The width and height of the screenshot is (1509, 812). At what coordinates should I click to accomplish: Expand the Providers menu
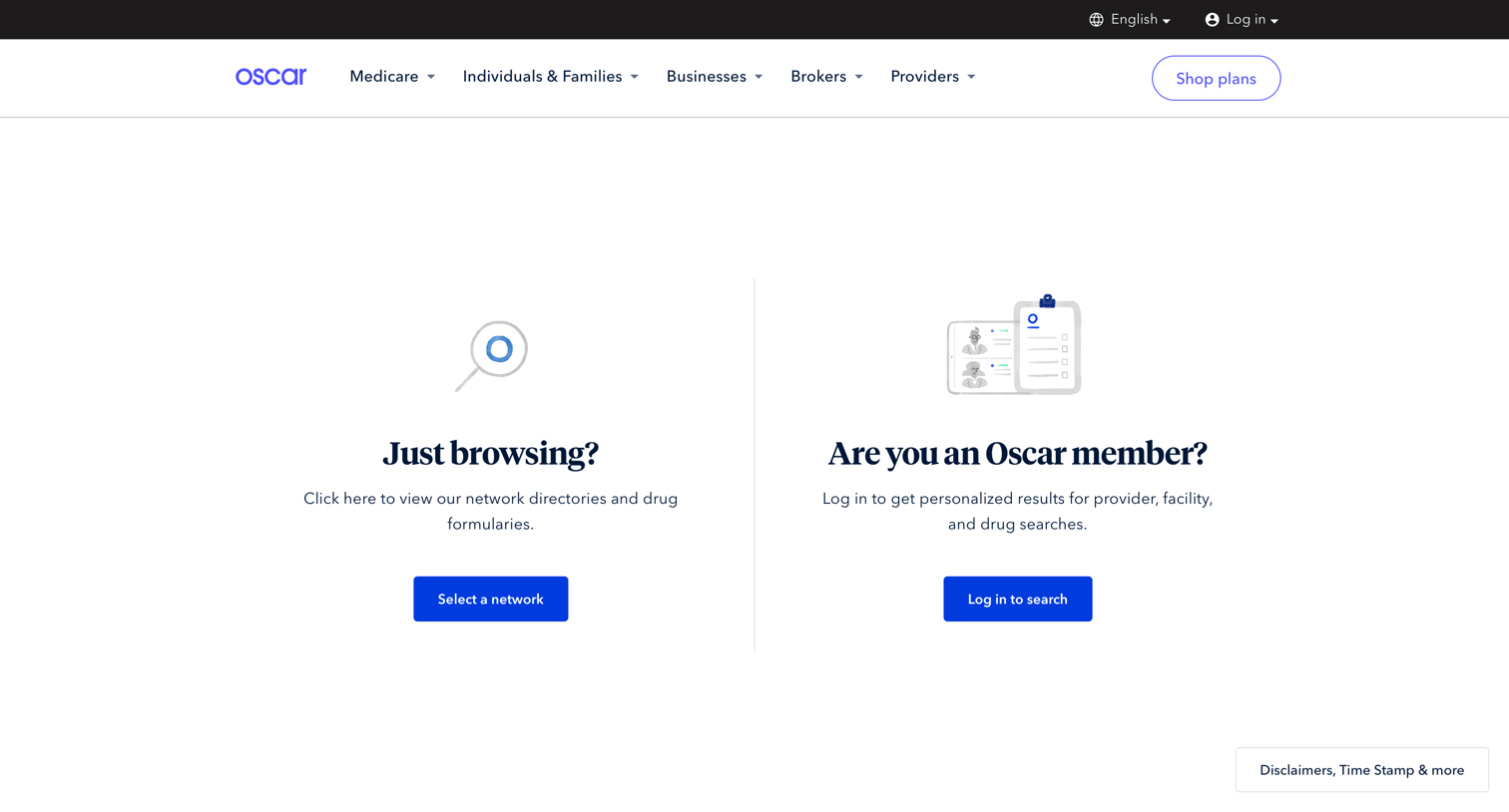933,77
